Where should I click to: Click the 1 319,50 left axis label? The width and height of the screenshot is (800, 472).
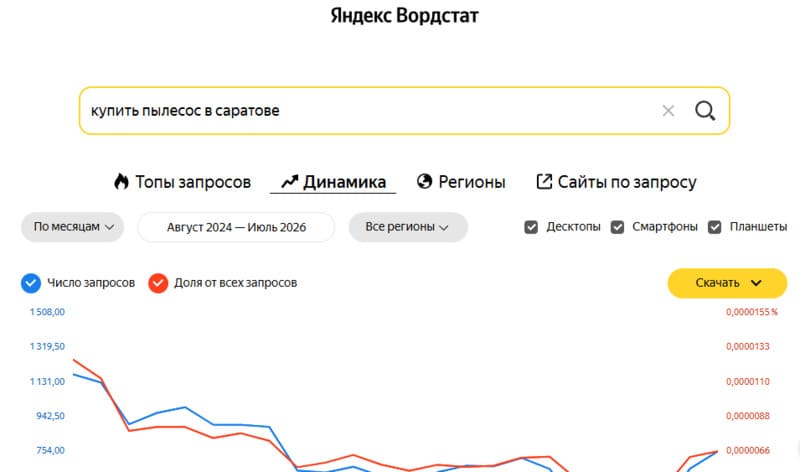point(47,346)
